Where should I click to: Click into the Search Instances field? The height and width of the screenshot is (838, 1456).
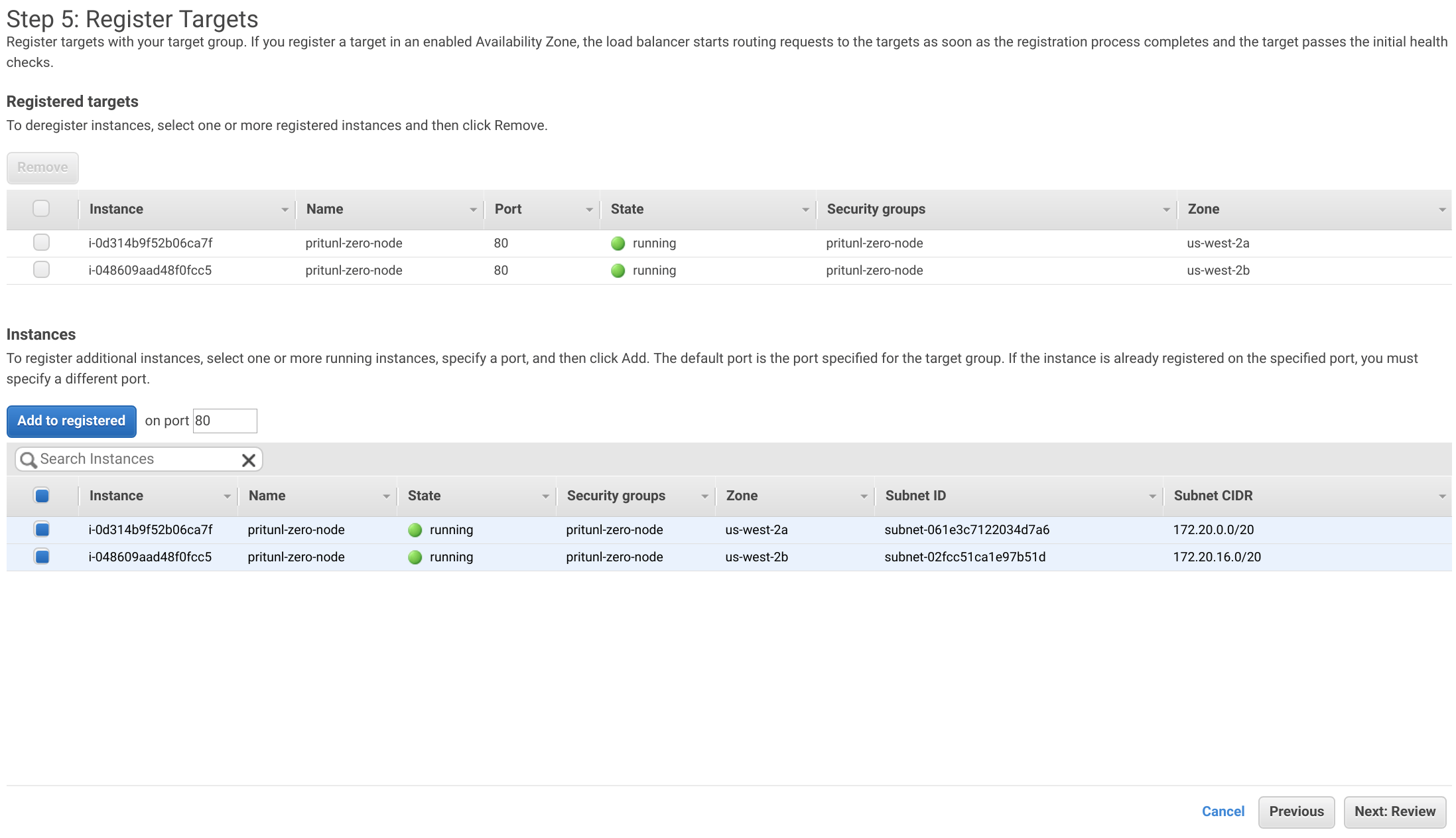139,459
